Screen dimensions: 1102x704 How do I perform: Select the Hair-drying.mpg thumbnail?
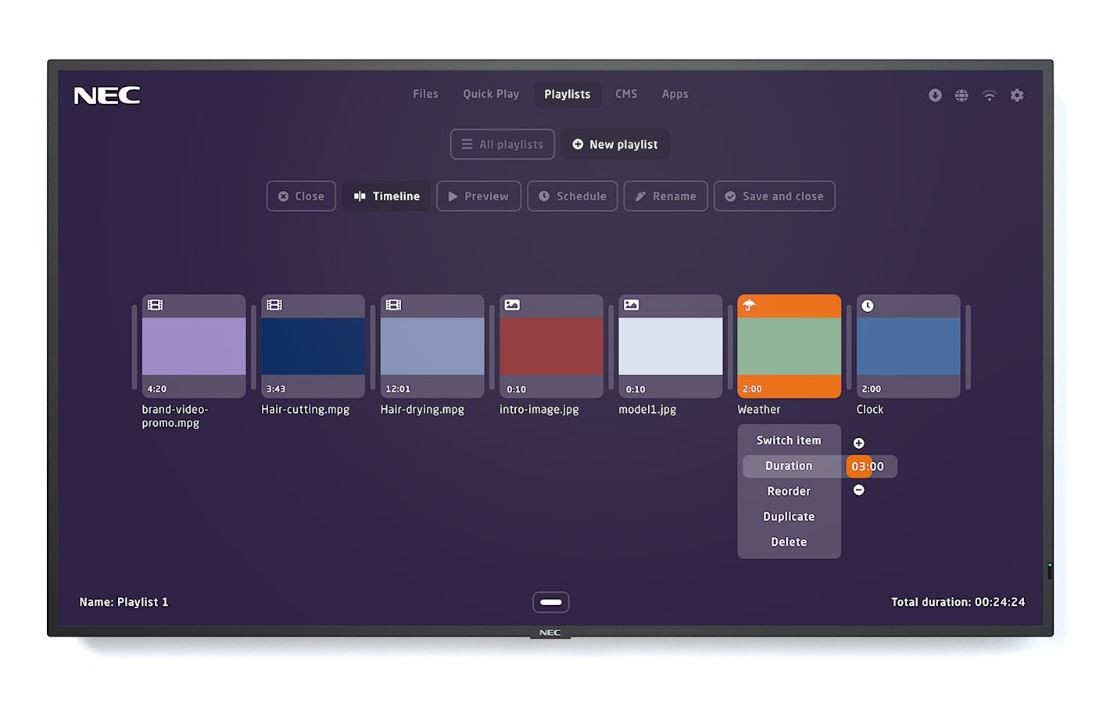[432, 346]
